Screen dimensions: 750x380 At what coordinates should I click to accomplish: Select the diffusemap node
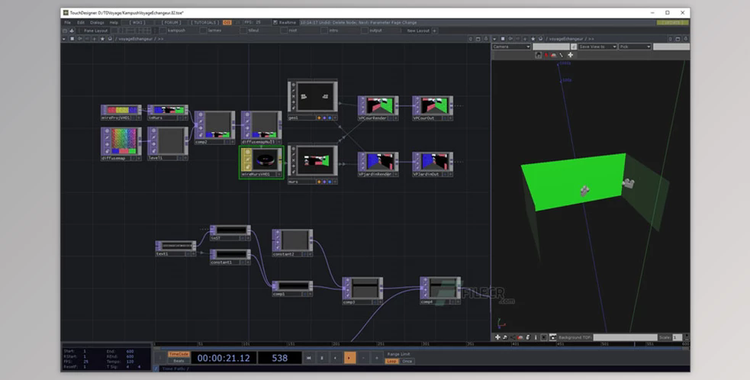[121, 144]
